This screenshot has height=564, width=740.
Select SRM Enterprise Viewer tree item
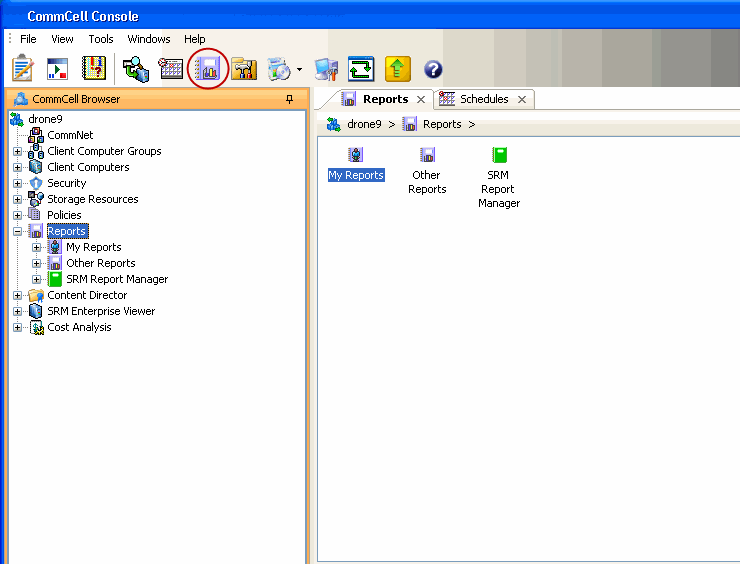click(x=101, y=311)
